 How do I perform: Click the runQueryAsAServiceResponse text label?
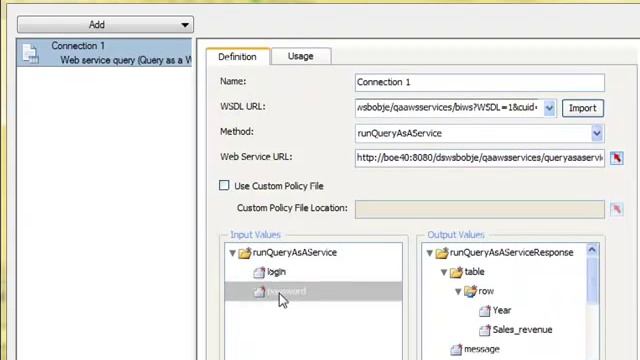point(511,253)
